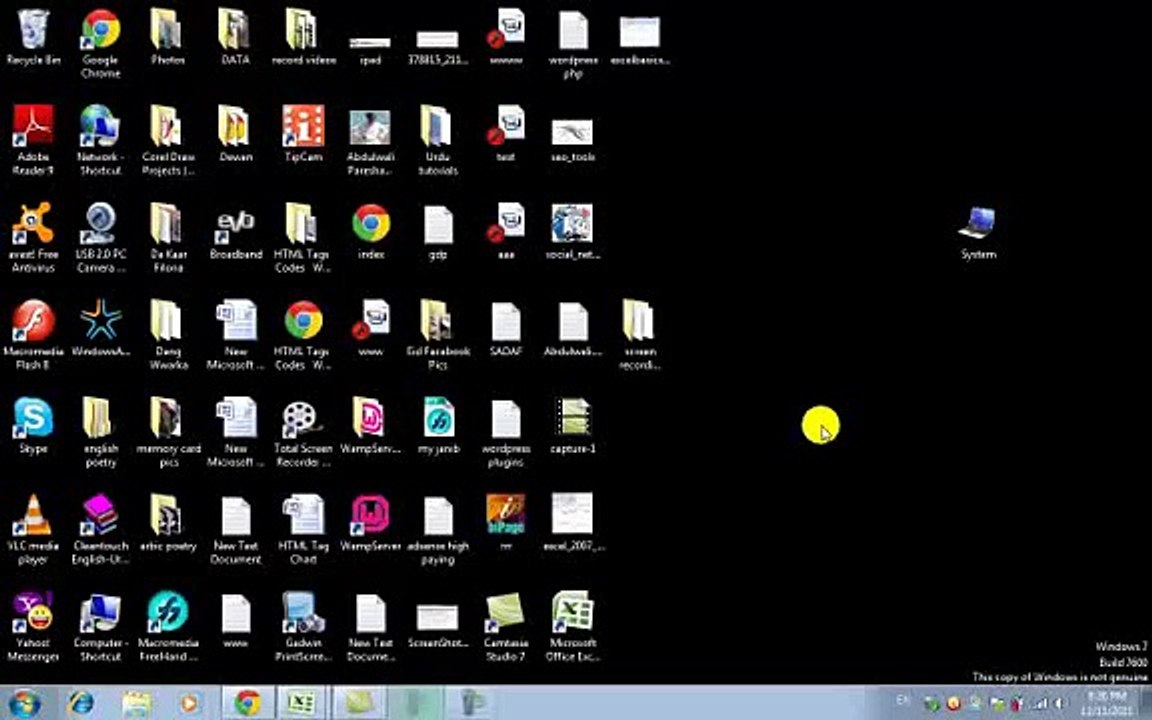Switch to Excel in the taskbar
The image size is (1152, 720).
click(301, 703)
